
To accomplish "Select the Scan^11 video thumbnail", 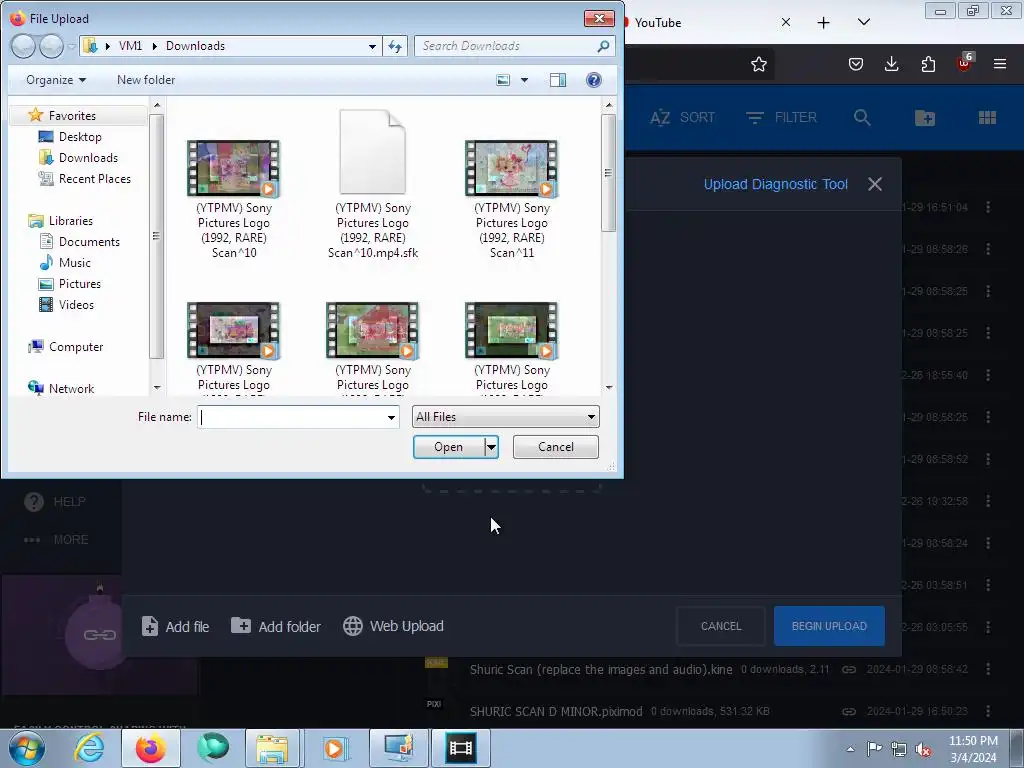I will (512, 168).
